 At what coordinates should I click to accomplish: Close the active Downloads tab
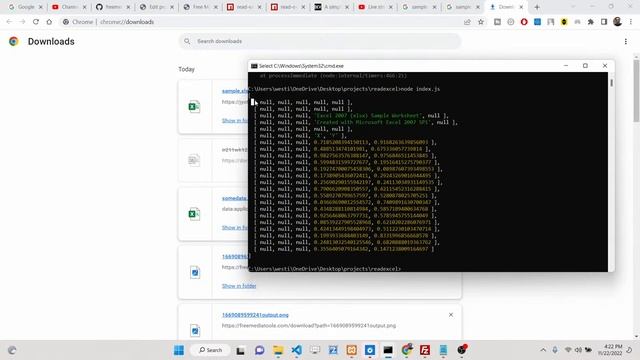(x=521, y=7)
